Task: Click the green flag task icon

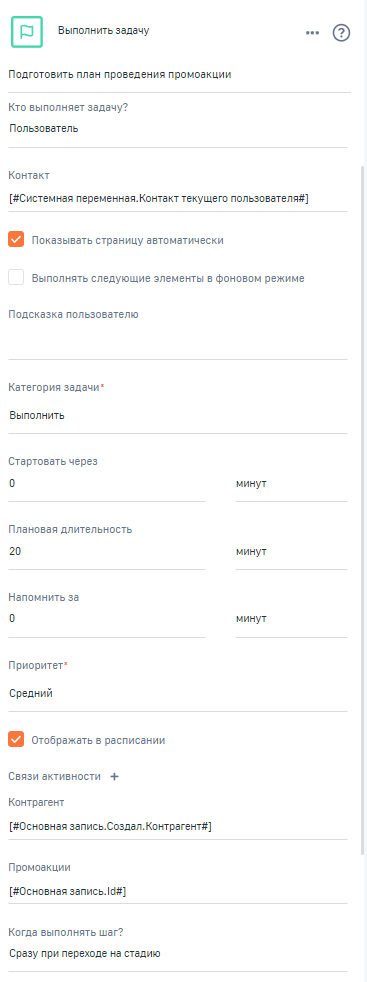Action: [x=27, y=32]
